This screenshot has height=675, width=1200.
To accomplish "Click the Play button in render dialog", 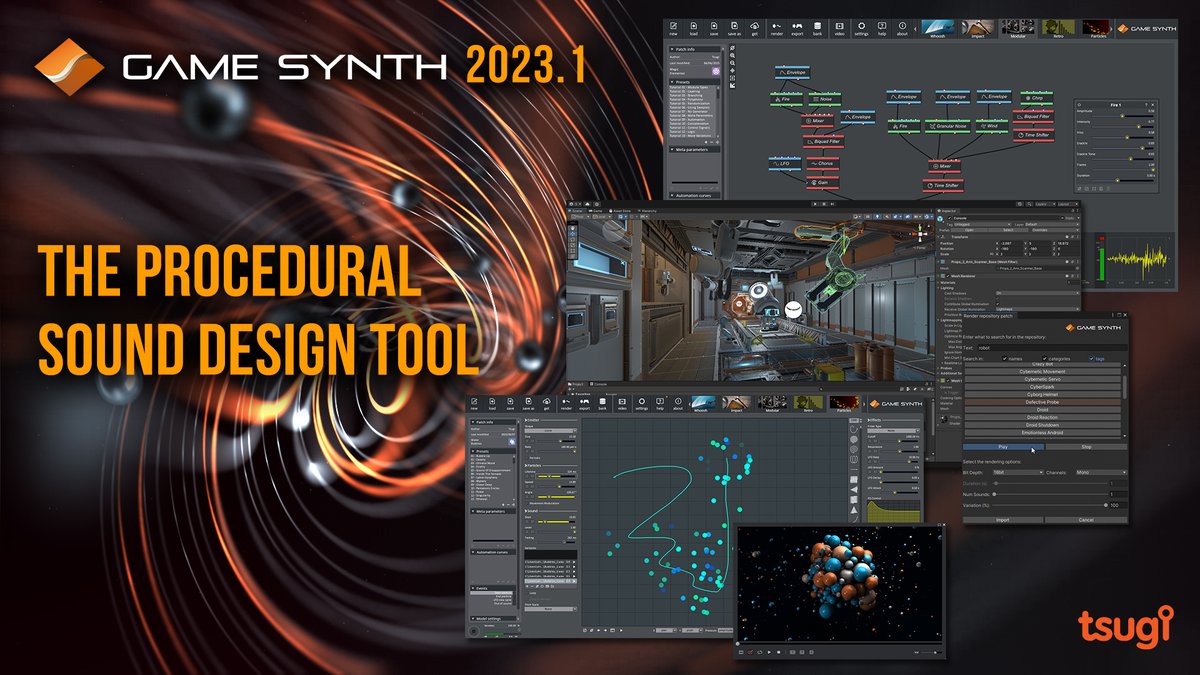I will pos(1003,447).
